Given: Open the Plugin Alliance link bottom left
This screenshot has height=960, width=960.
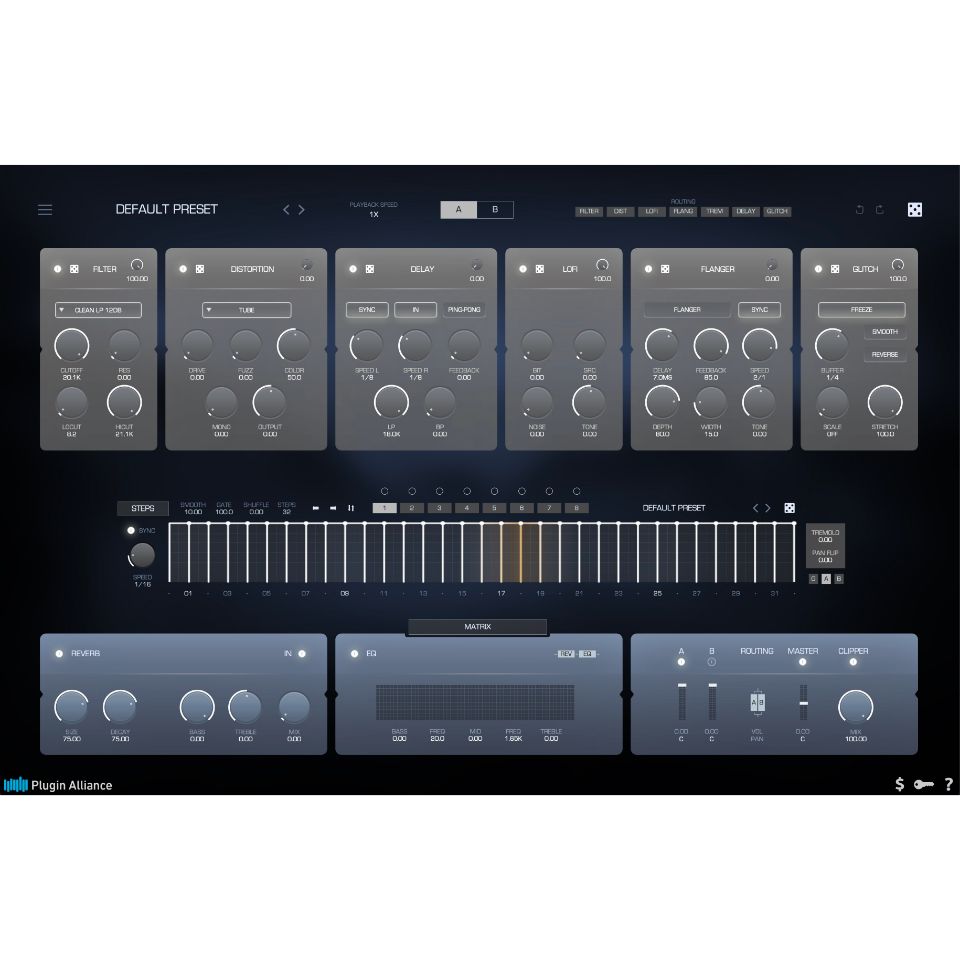Looking at the screenshot, I should [58, 785].
